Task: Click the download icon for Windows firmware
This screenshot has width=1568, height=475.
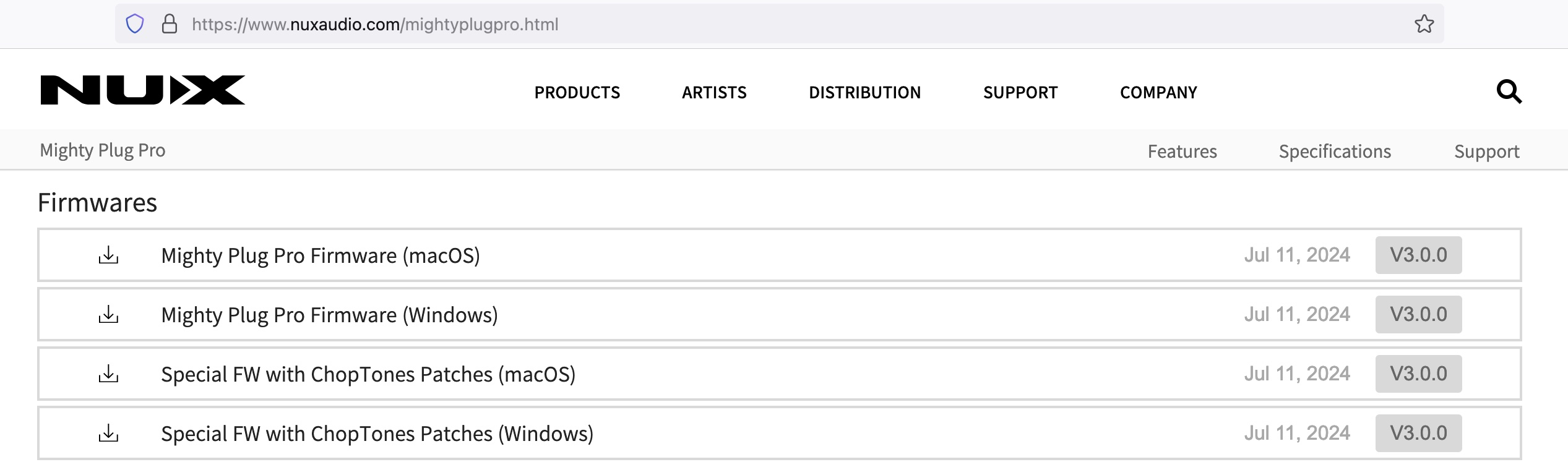Action: [x=108, y=314]
